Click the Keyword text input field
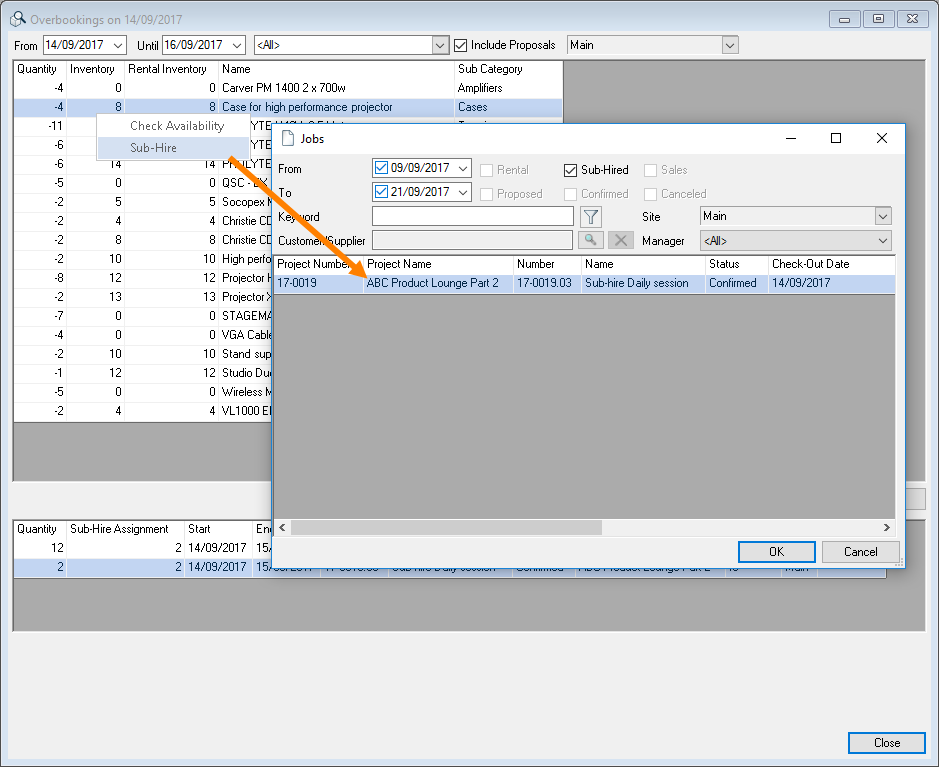 click(x=473, y=216)
